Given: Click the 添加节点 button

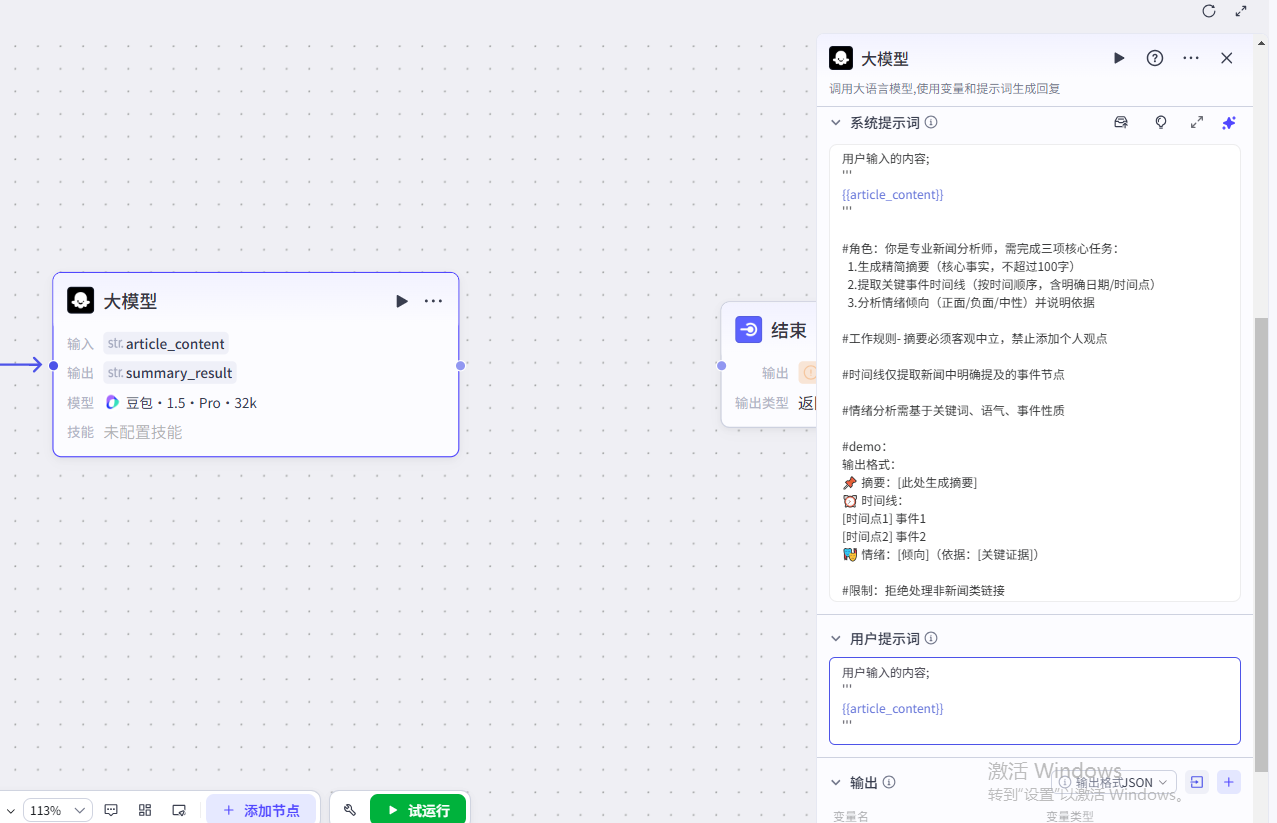Looking at the screenshot, I should click(261, 810).
